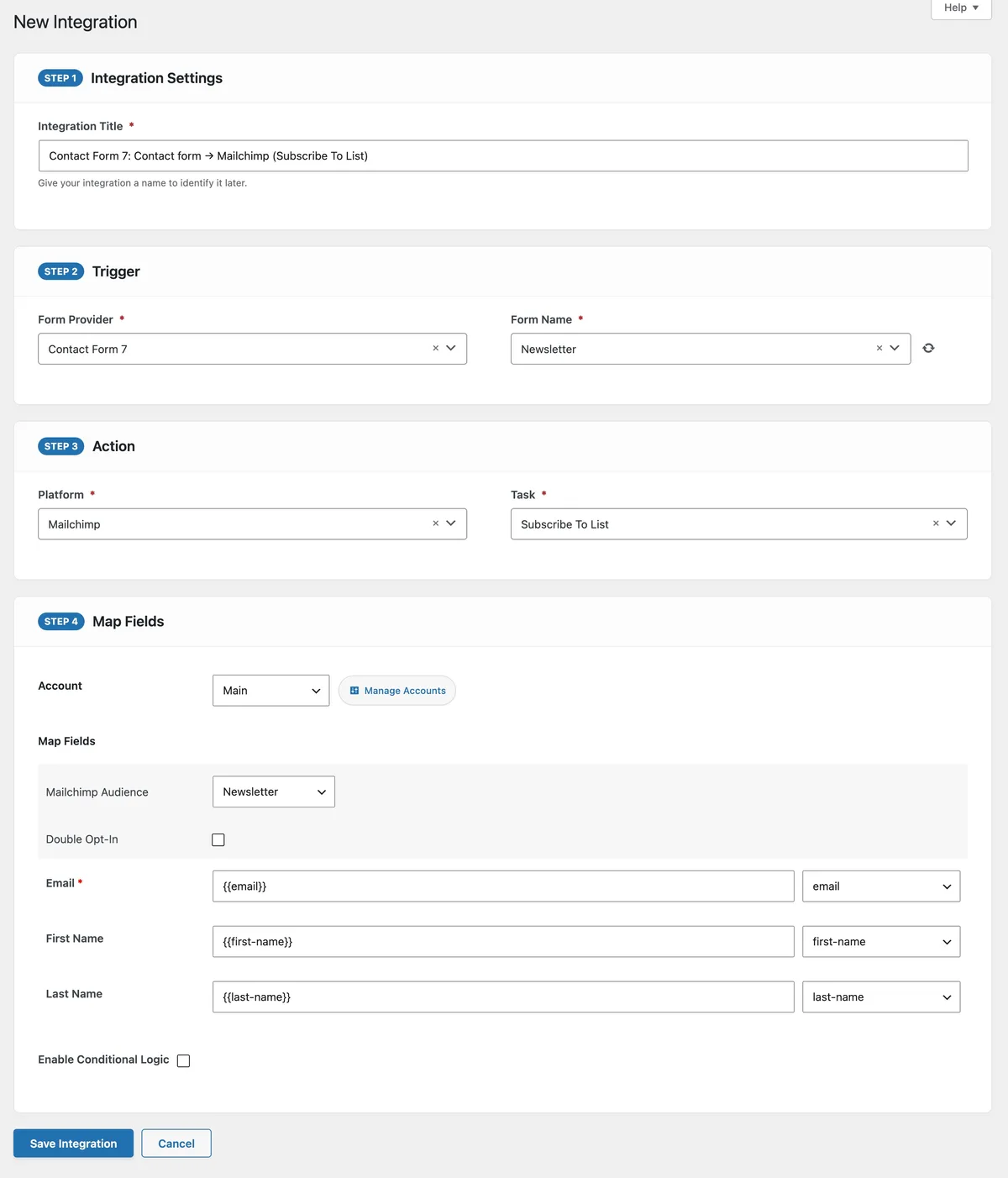
Task: Click the Email mapping input field
Action: coord(503,886)
